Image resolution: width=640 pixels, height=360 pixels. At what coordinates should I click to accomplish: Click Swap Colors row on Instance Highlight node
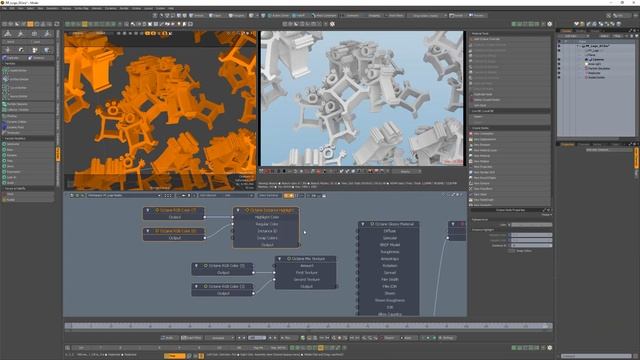click(x=267, y=238)
